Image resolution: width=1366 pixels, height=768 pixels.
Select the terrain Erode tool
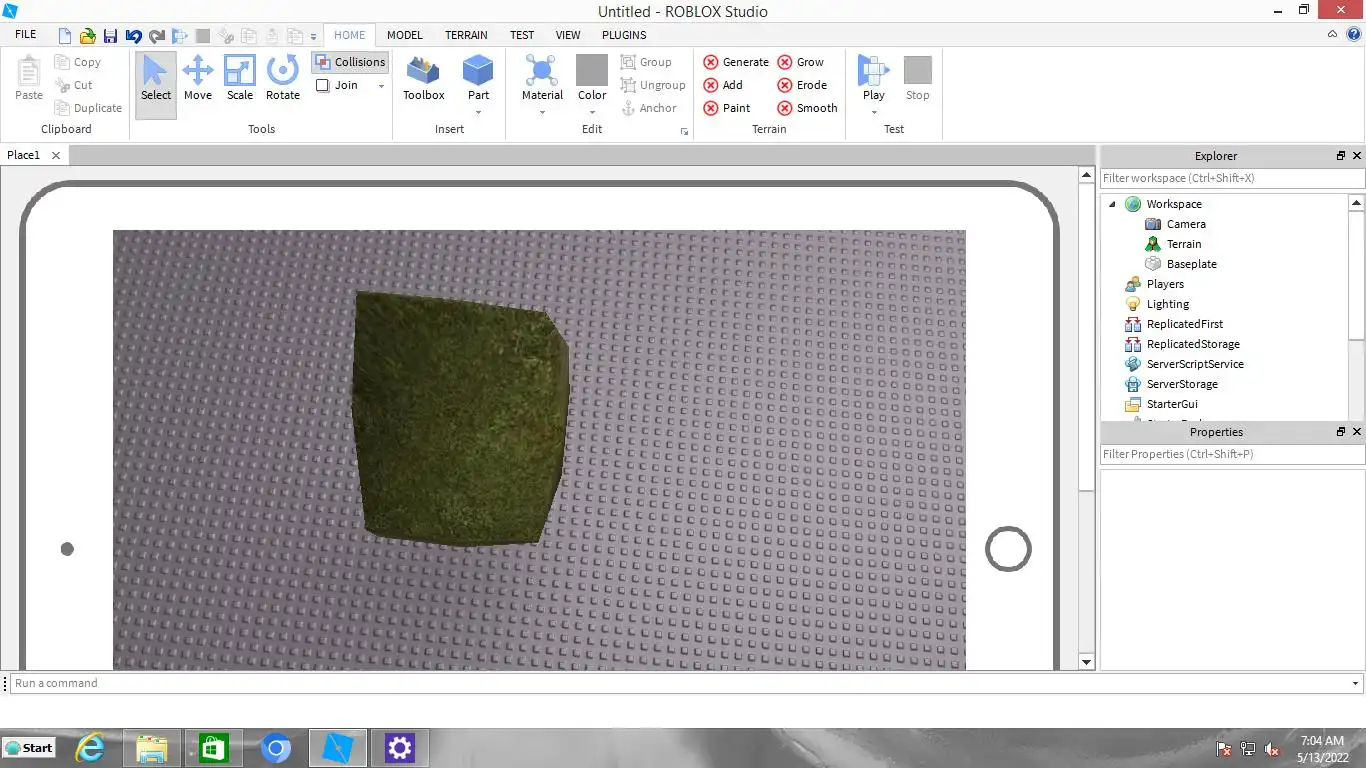click(x=802, y=85)
